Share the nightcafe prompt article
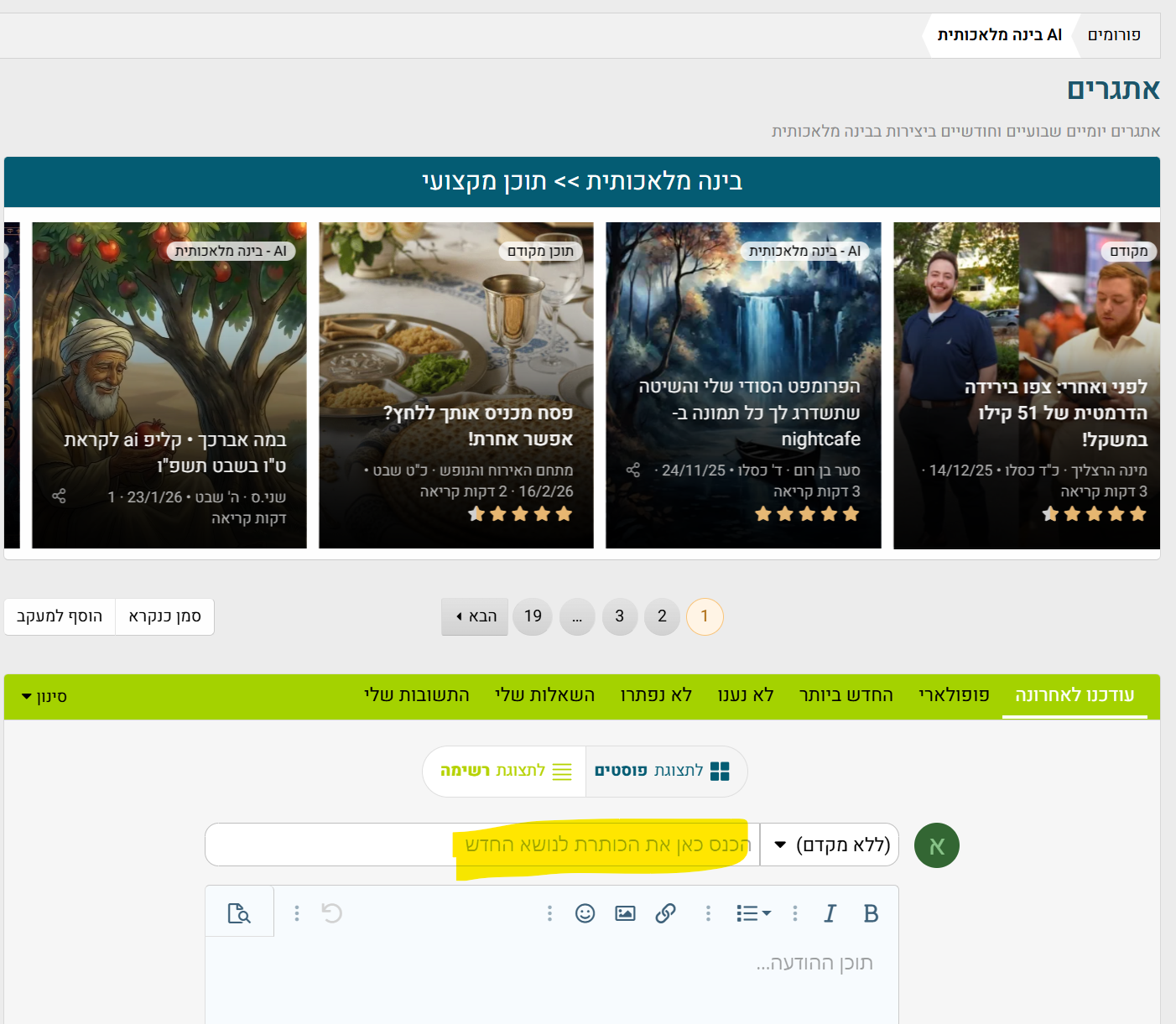This screenshot has width=1176, height=1024. point(633,470)
